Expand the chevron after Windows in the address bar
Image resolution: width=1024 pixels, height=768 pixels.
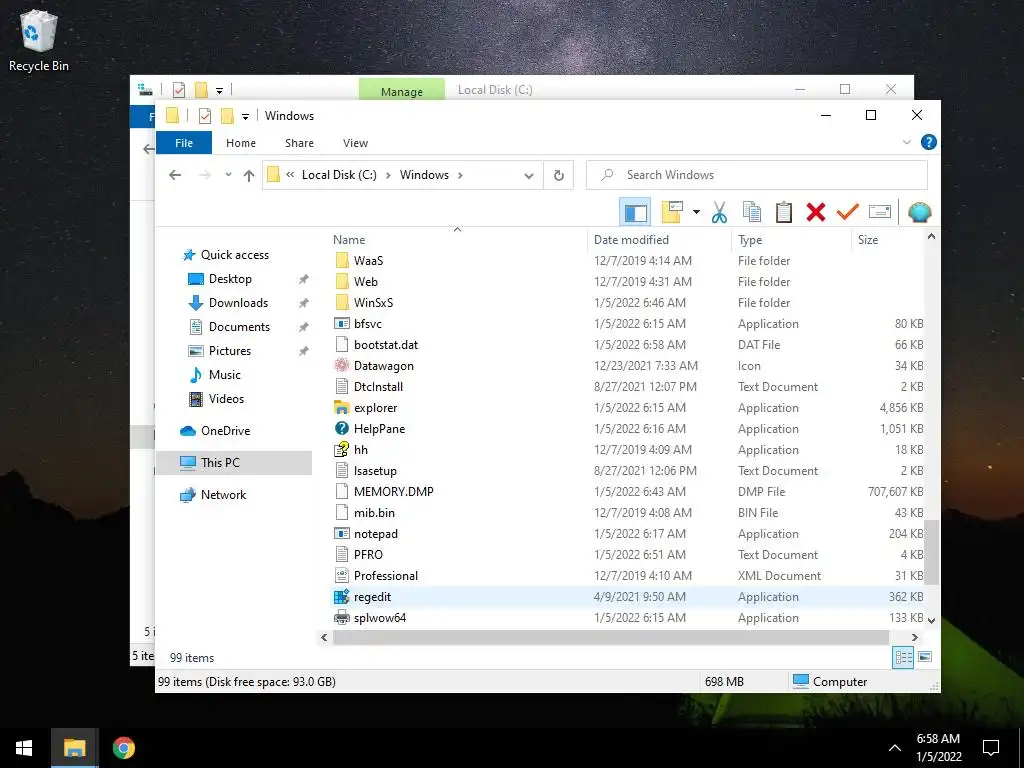pyautogui.click(x=460, y=175)
